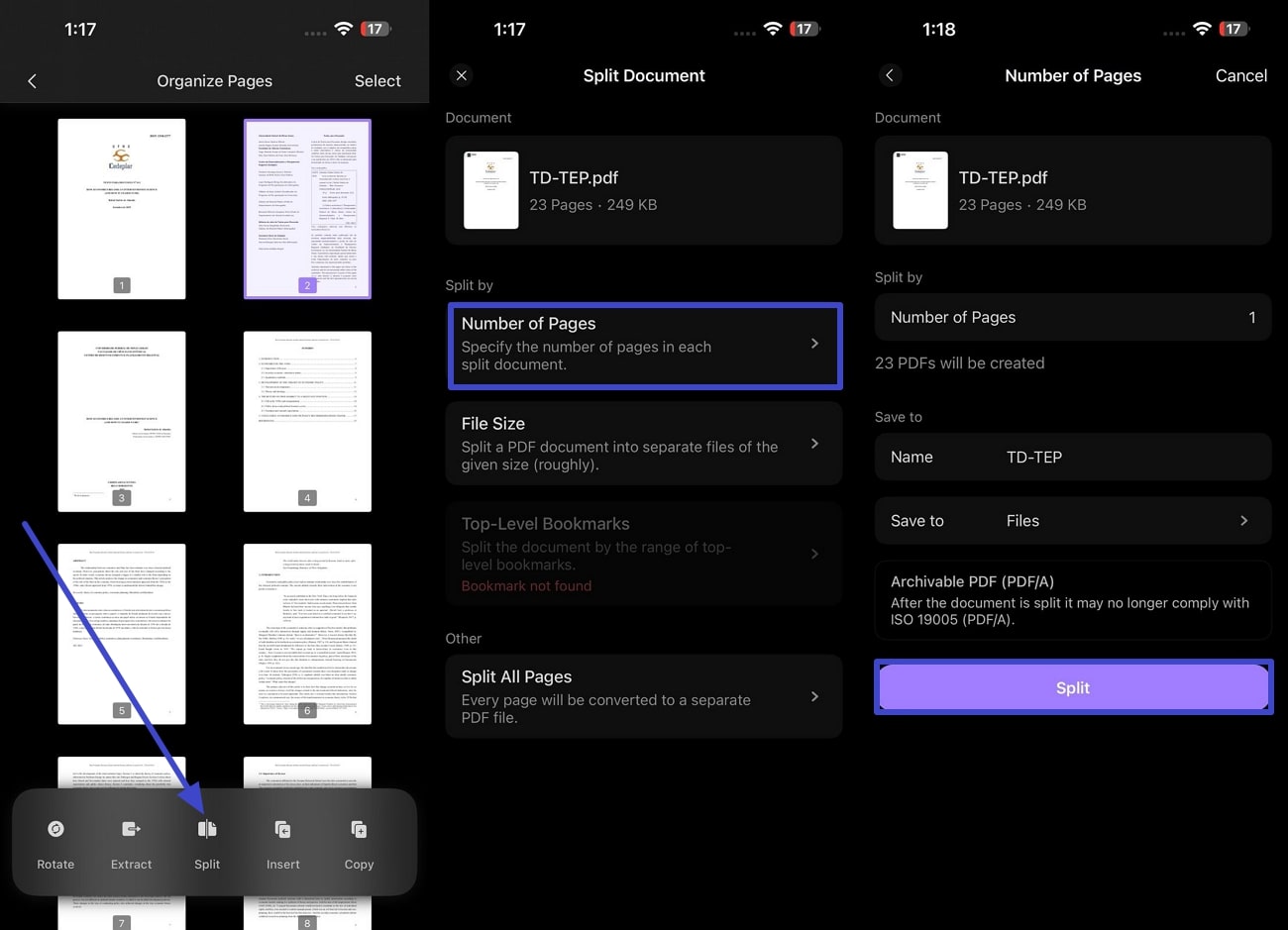1288x930 pixels.
Task: Tap Select on the Organize Pages screen
Action: [x=377, y=81]
